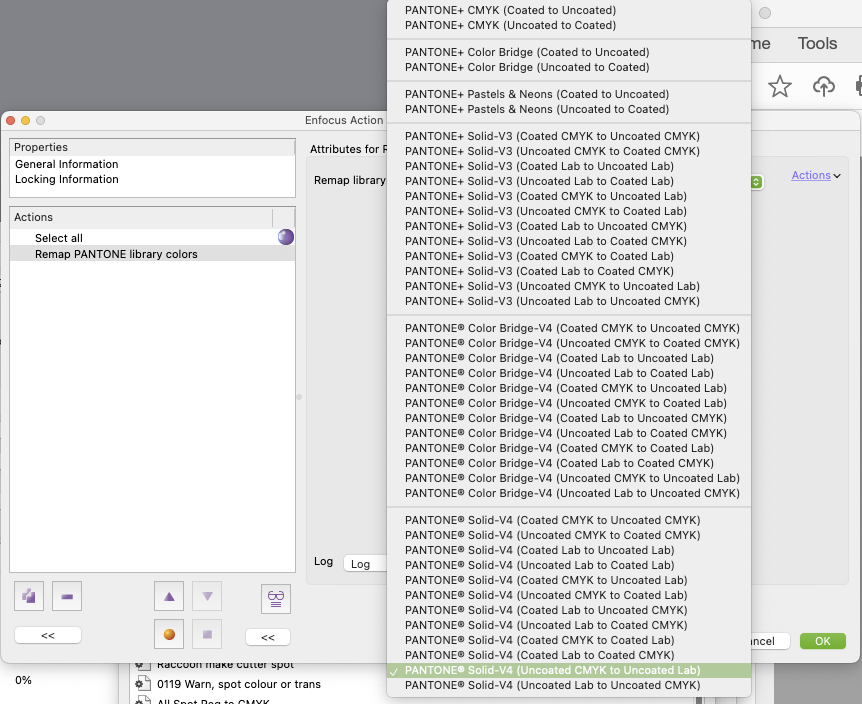Confirm the dialog with OK
This screenshot has height=704, width=862.
pyautogui.click(x=822, y=641)
